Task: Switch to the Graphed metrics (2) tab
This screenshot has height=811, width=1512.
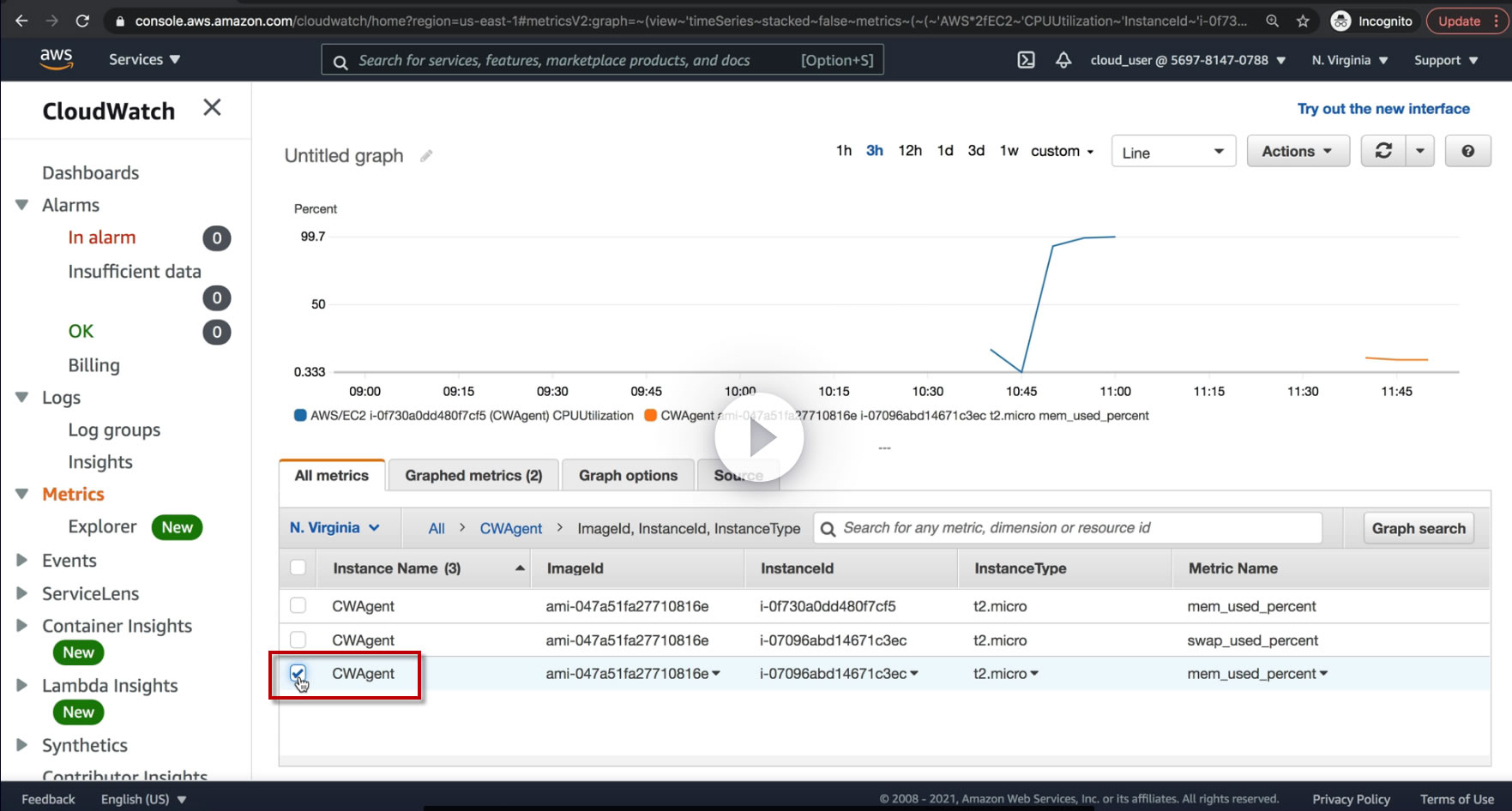Action: click(x=473, y=475)
